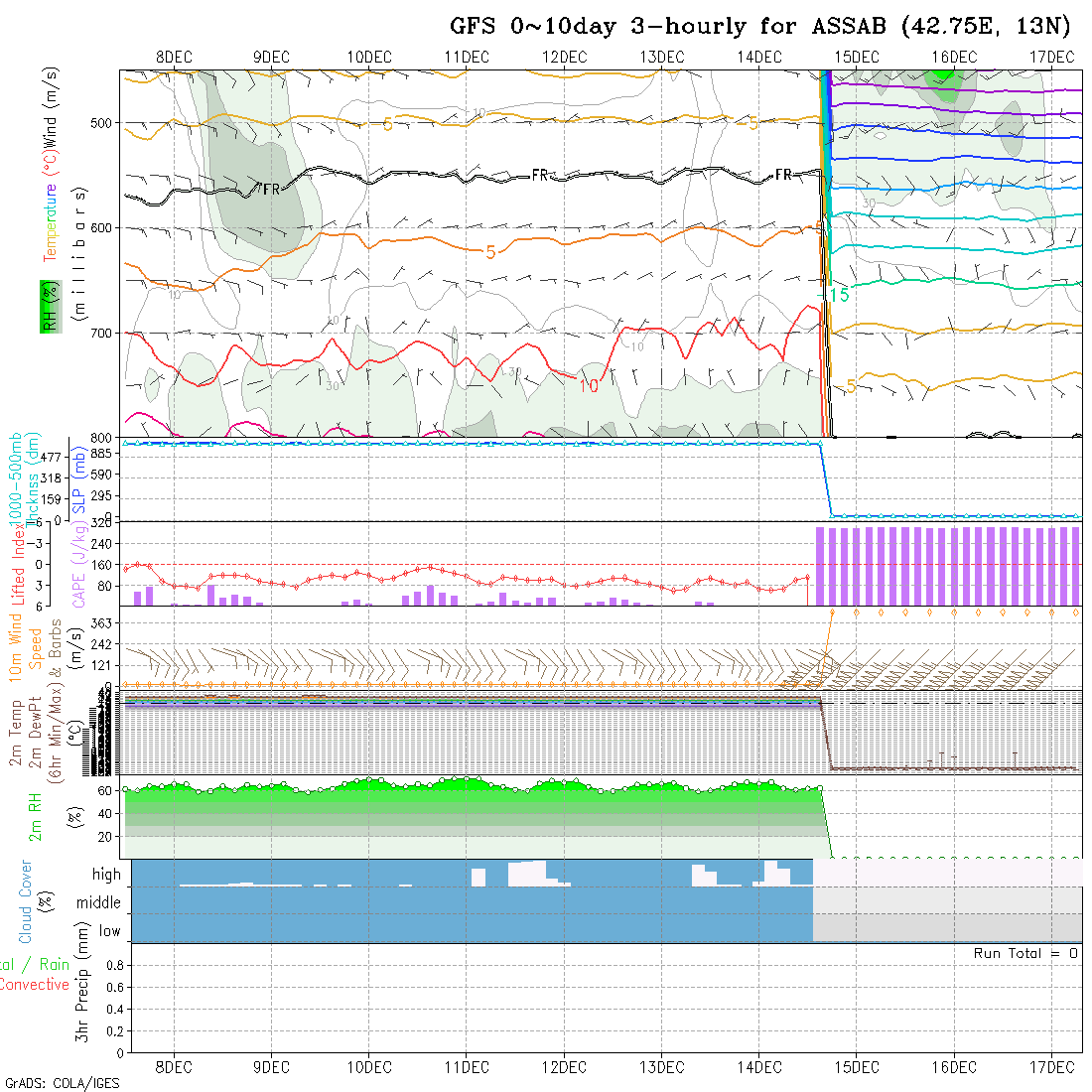This screenshot has height=1092, width=1092.
Task: Select the '0.4' precipitation tick value
Action: (115, 1010)
